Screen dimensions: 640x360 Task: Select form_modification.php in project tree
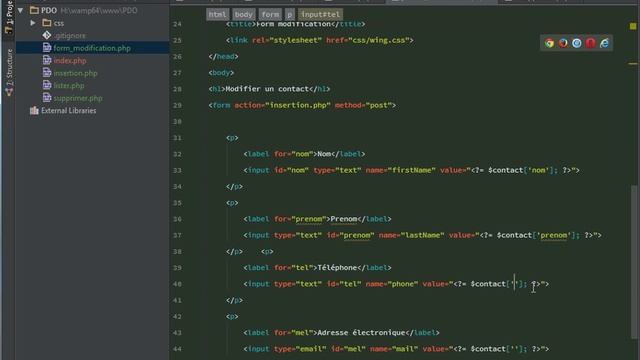pos(92,48)
